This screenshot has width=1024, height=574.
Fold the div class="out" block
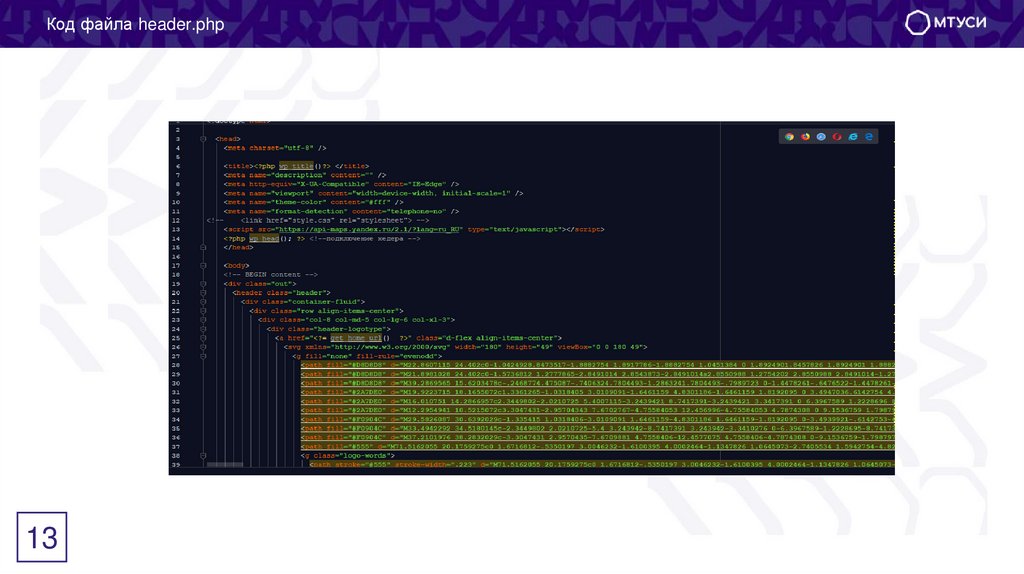203,284
